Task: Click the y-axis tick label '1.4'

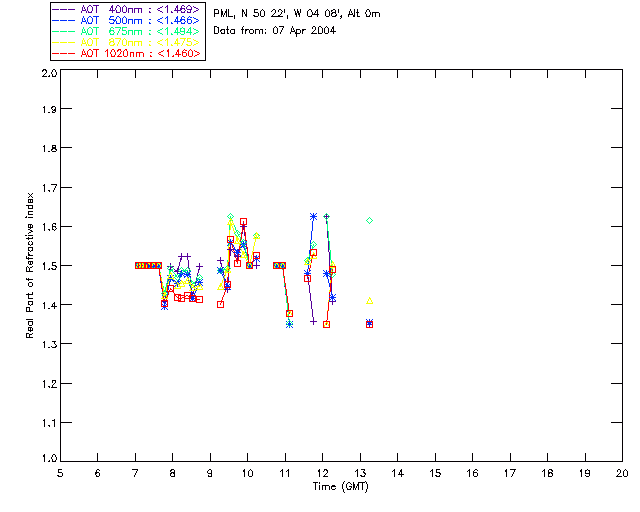Action: point(49,305)
